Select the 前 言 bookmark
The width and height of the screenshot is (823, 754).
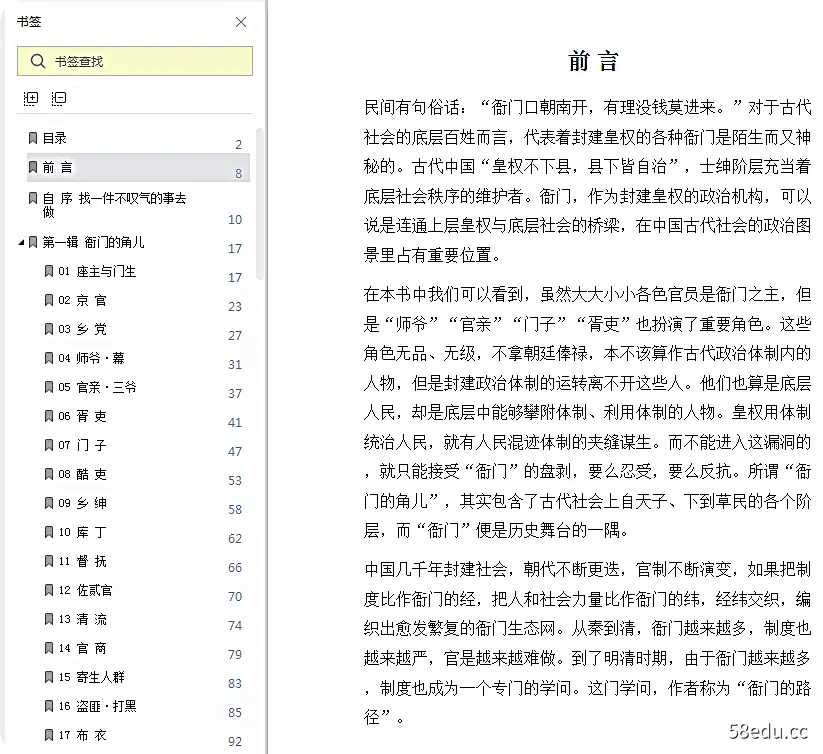(x=138, y=167)
